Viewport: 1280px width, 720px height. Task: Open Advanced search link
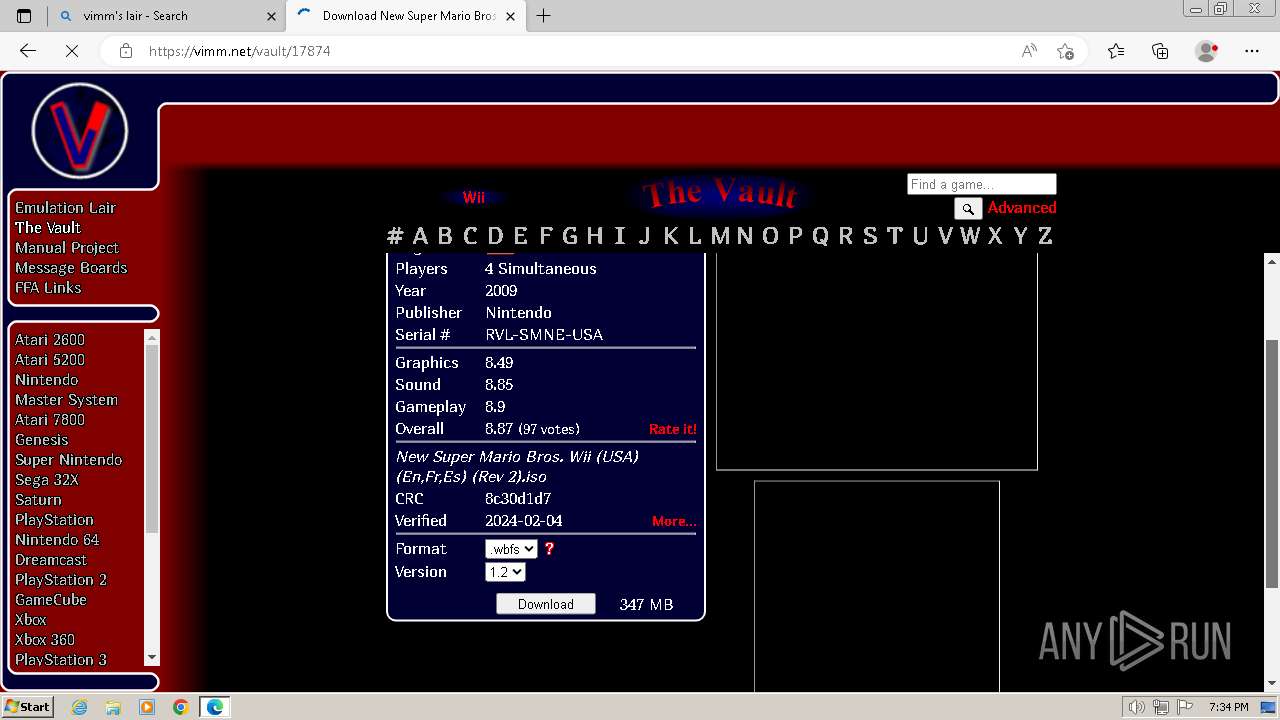pyautogui.click(x=1022, y=208)
